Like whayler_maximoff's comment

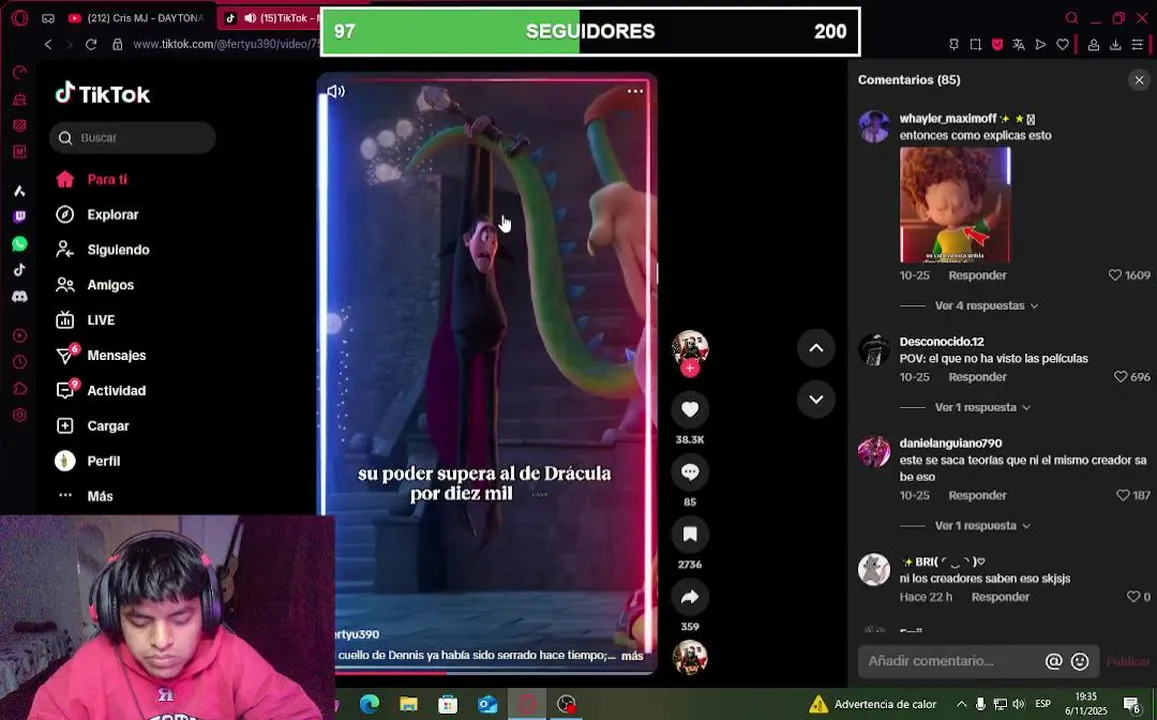1115,275
